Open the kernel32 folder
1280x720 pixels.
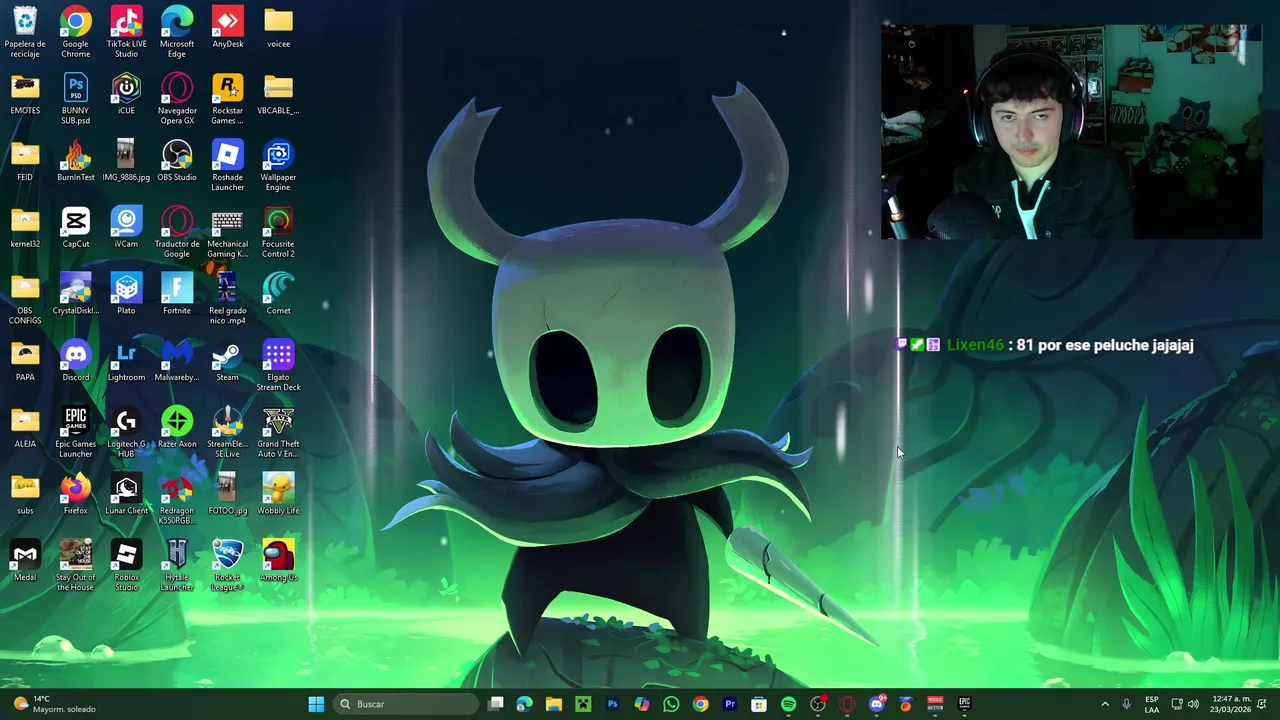pyautogui.click(x=25, y=228)
